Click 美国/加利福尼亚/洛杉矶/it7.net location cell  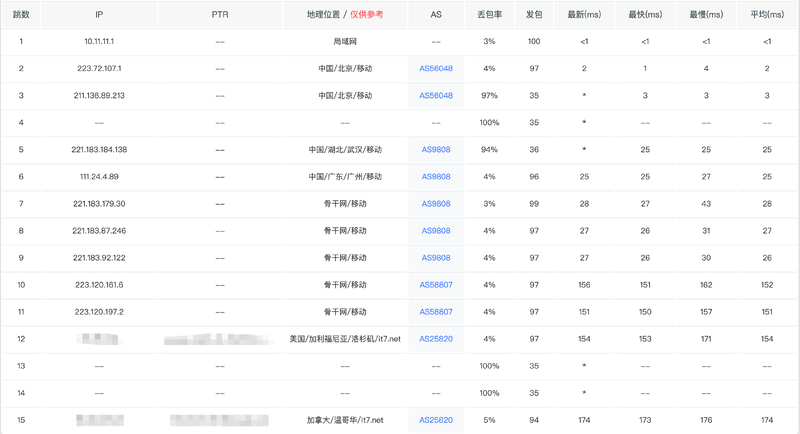[345, 339]
